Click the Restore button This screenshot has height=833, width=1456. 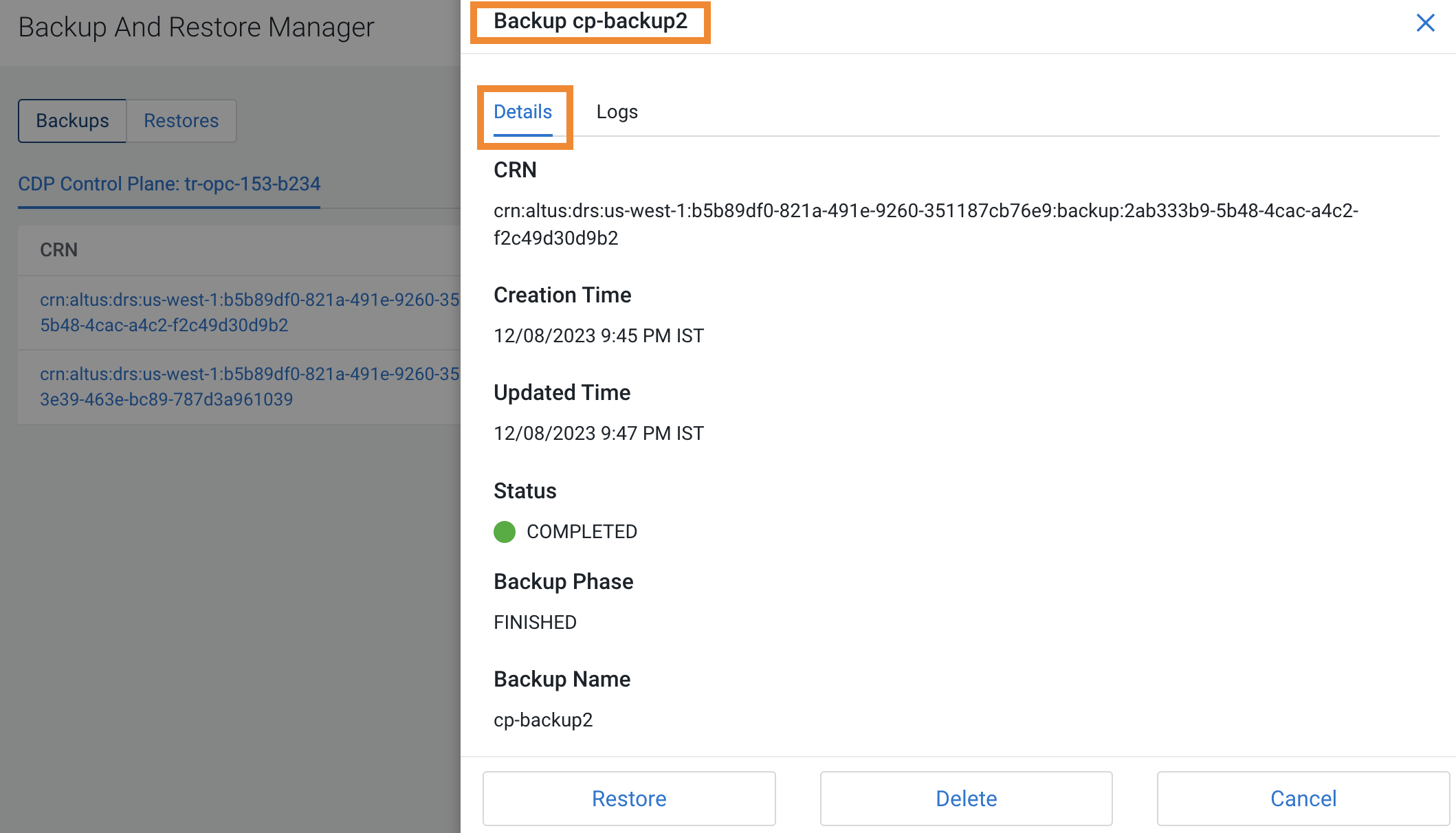628,798
